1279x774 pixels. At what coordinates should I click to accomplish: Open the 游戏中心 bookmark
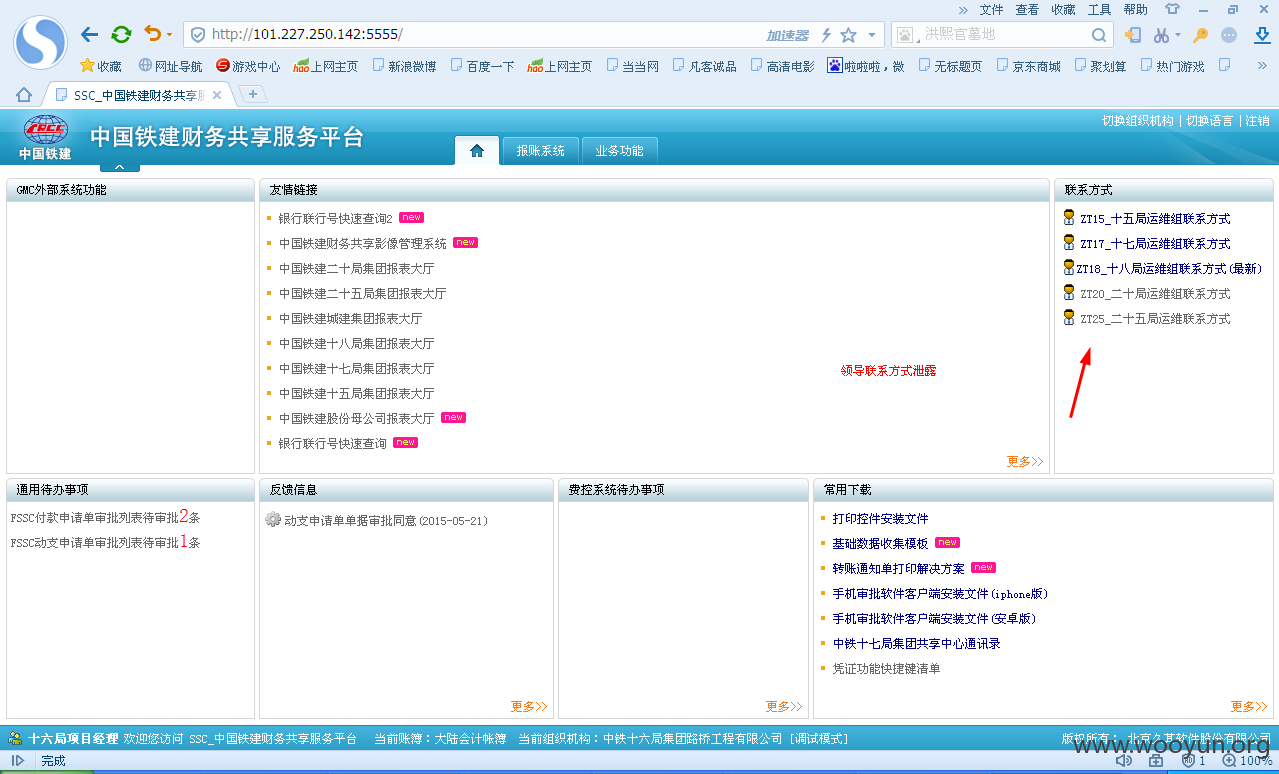(x=248, y=66)
